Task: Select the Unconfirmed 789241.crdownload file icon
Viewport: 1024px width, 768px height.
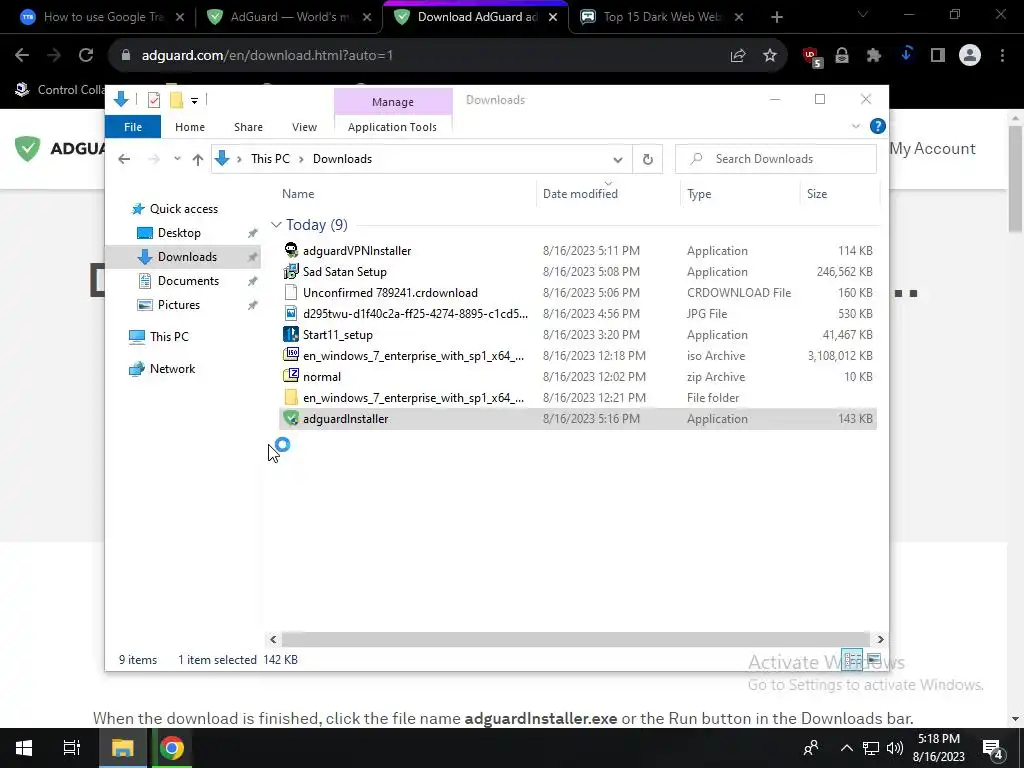Action: [291, 293]
